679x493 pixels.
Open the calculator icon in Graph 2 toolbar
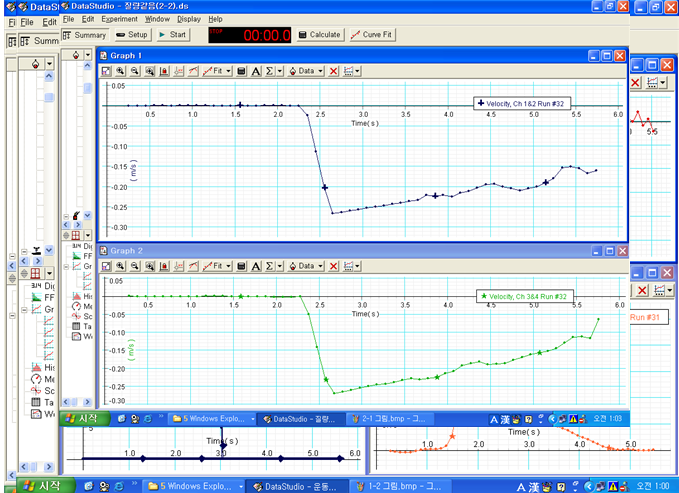tap(242, 266)
